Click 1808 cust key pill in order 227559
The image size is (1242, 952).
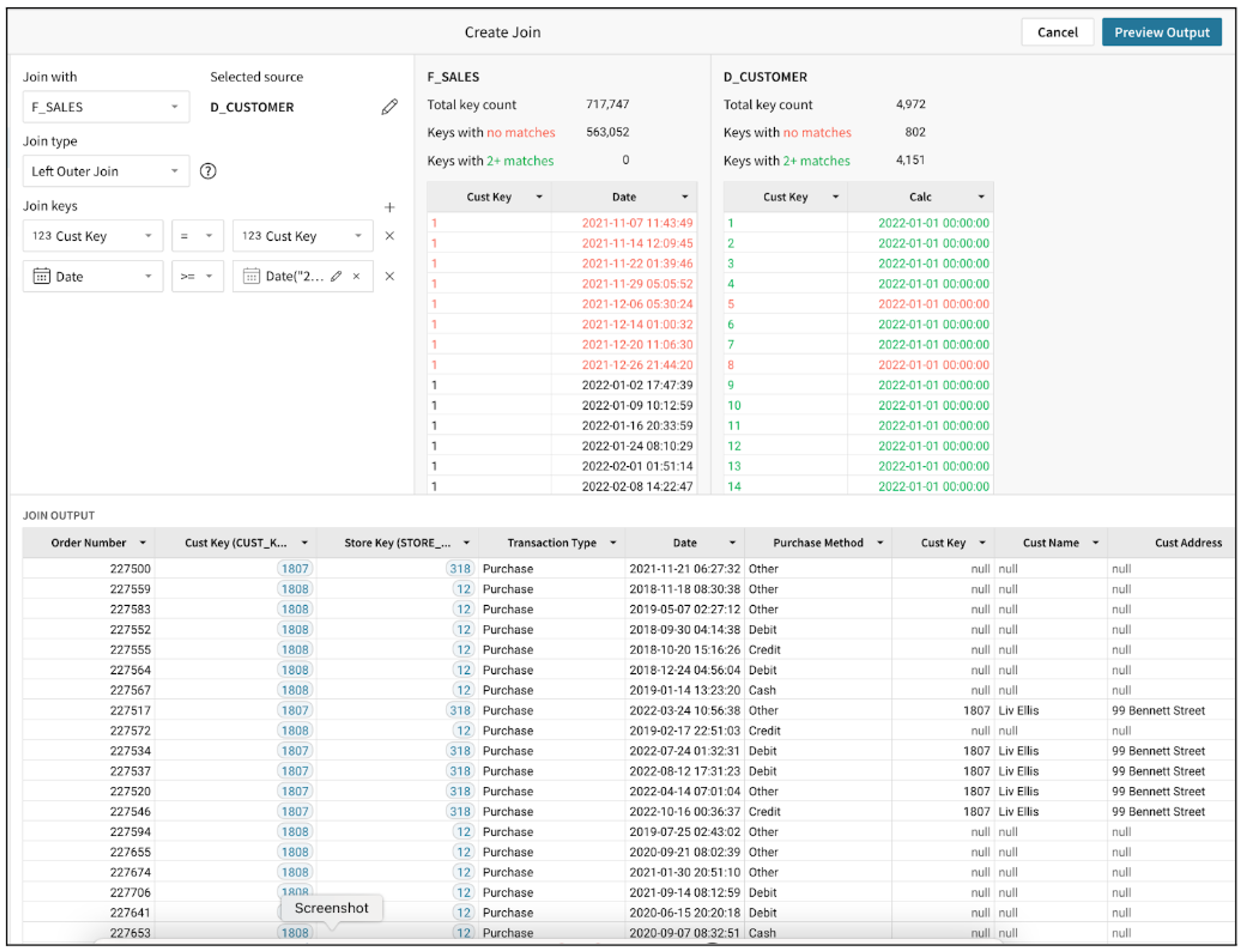[295, 589]
